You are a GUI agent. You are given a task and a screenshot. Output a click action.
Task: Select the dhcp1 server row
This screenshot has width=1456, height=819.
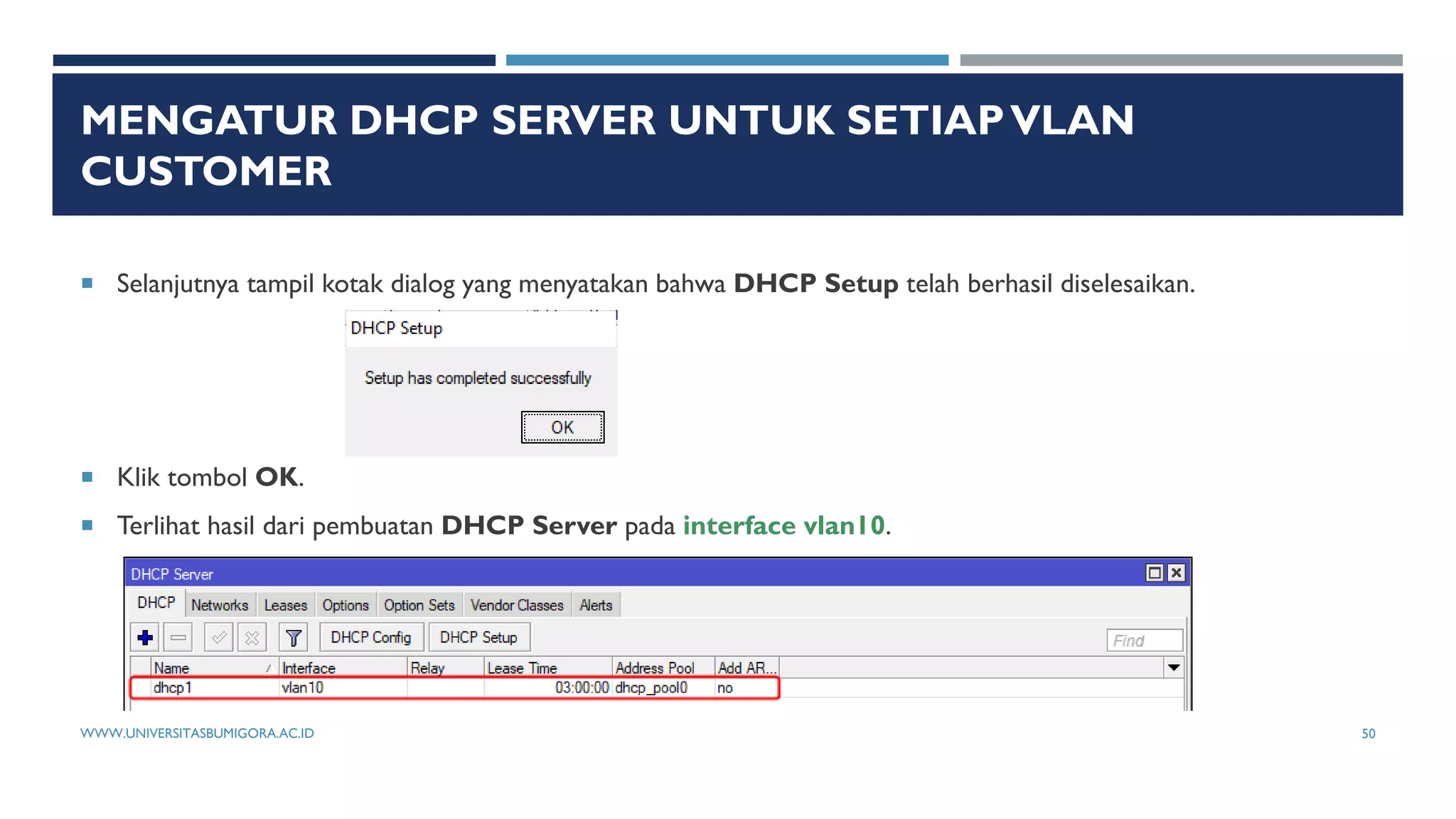(455, 688)
